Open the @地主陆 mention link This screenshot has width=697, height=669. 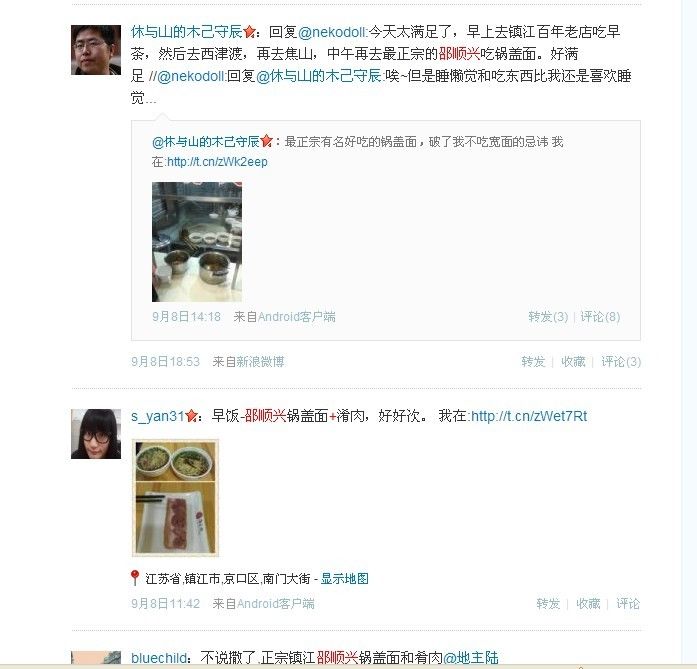[471, 657]
